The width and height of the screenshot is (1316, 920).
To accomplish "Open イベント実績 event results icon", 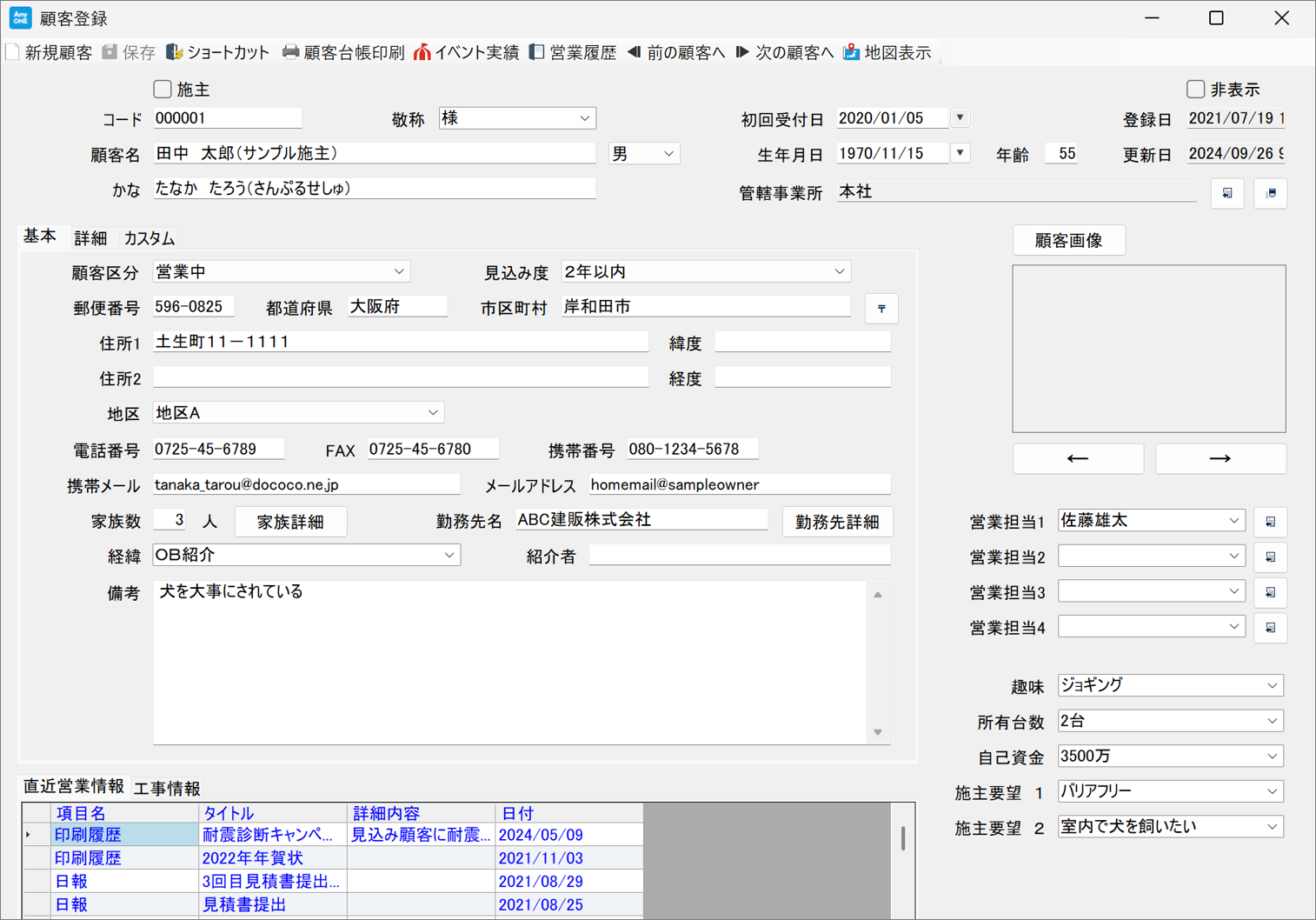I will [422, 53].
